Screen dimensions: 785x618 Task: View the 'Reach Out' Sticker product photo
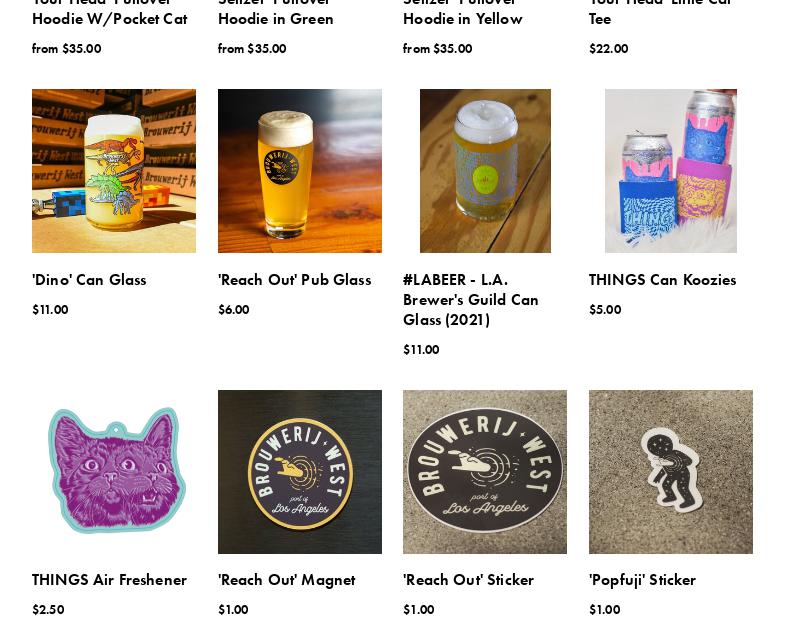tap(485, 472)
